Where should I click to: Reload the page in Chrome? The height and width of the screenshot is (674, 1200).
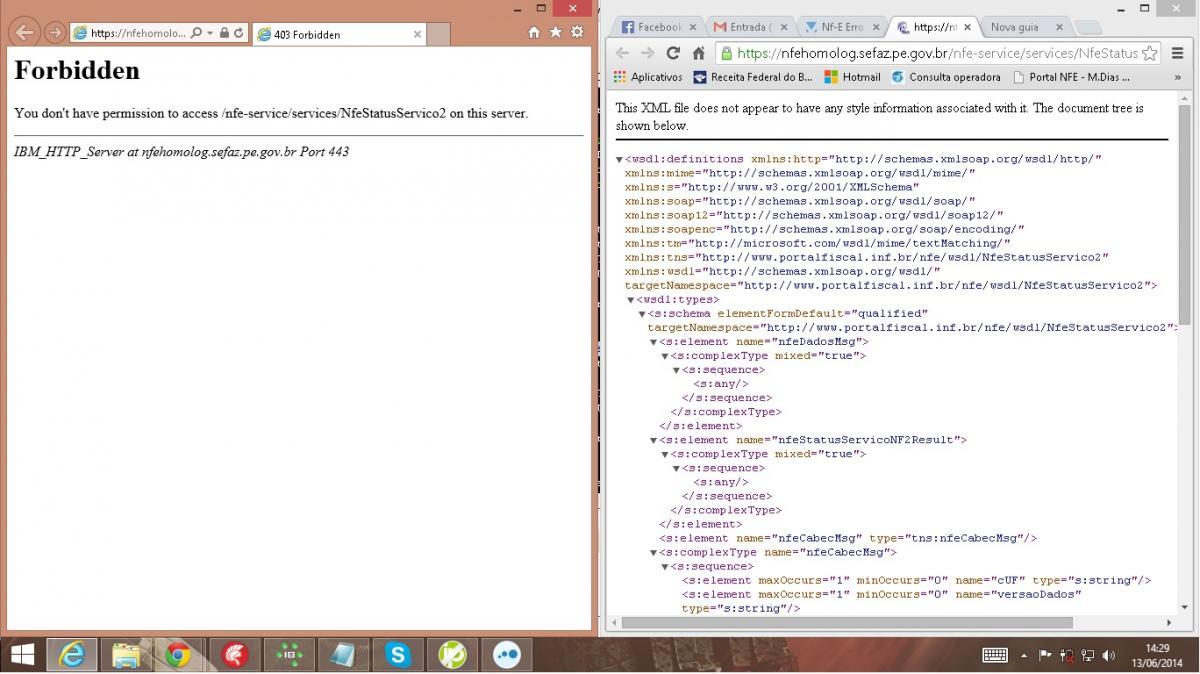click(673, 53)
